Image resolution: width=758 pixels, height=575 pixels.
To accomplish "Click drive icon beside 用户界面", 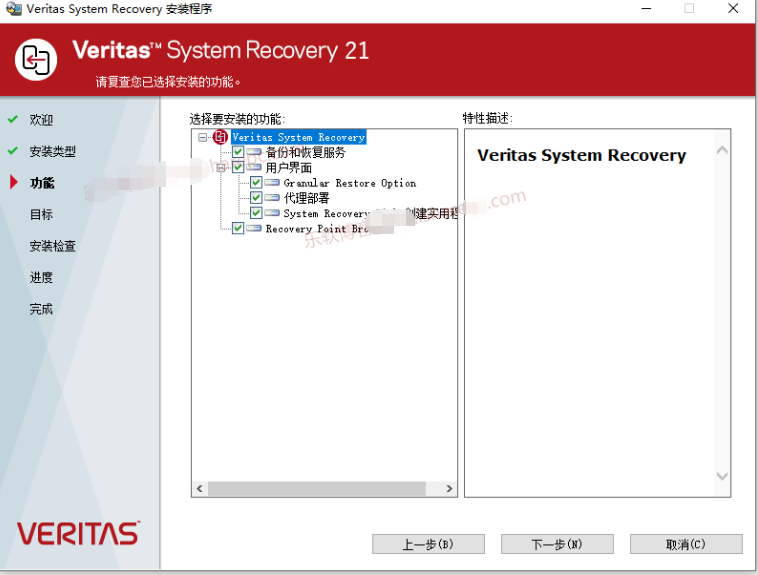I will (x=254, y=168).
